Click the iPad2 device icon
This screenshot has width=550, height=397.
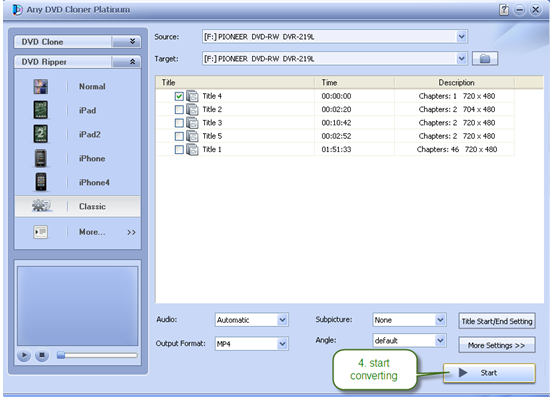tap(40, 134)
